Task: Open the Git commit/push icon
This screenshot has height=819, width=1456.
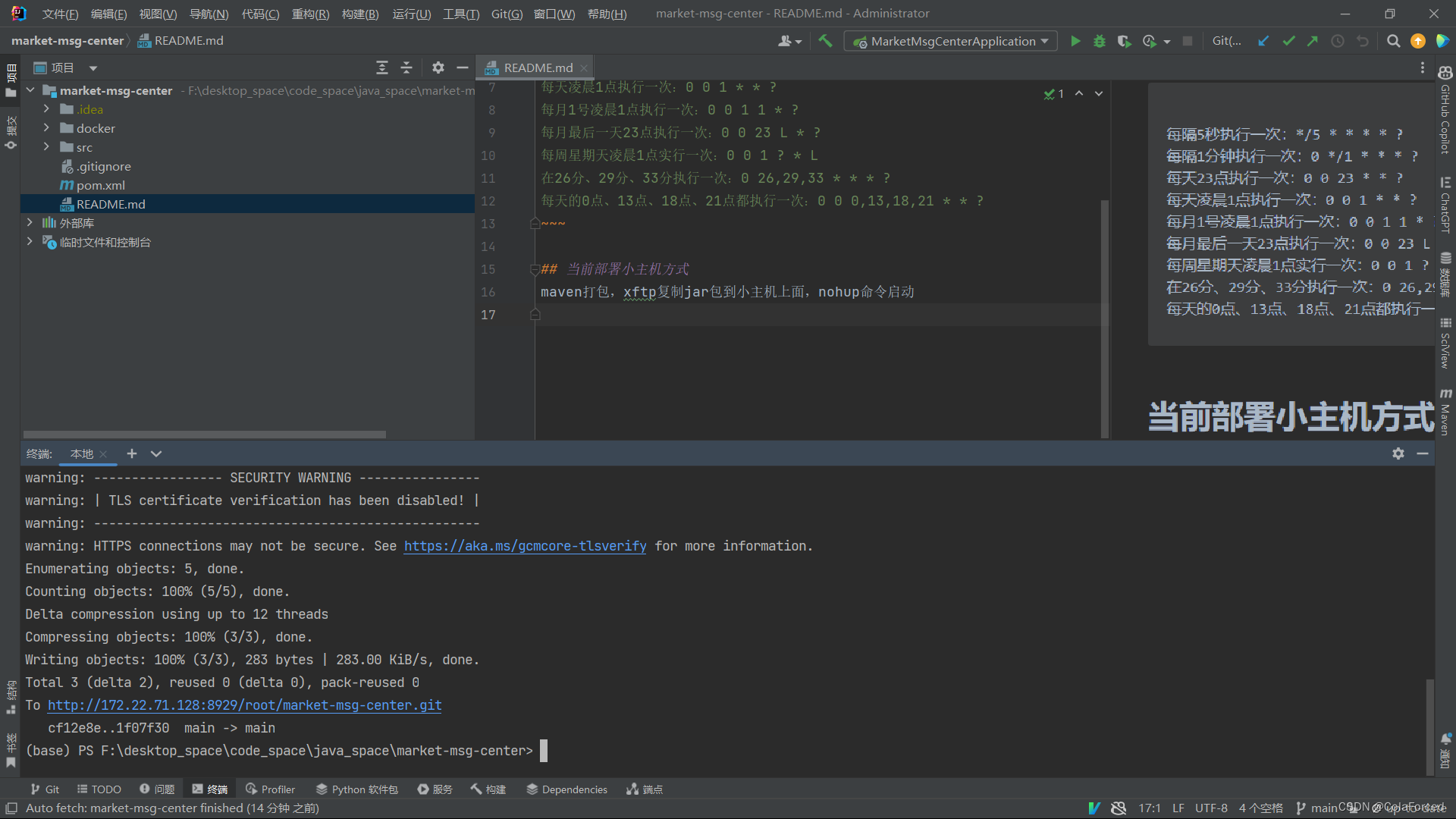Action: [1289, 40]
